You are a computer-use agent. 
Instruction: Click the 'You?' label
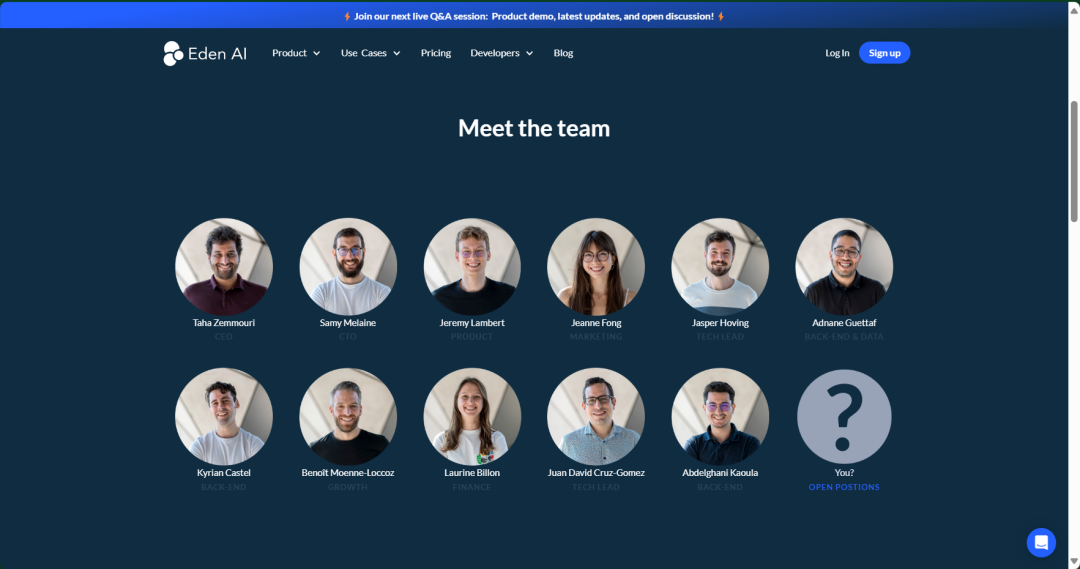coord(844,473)
